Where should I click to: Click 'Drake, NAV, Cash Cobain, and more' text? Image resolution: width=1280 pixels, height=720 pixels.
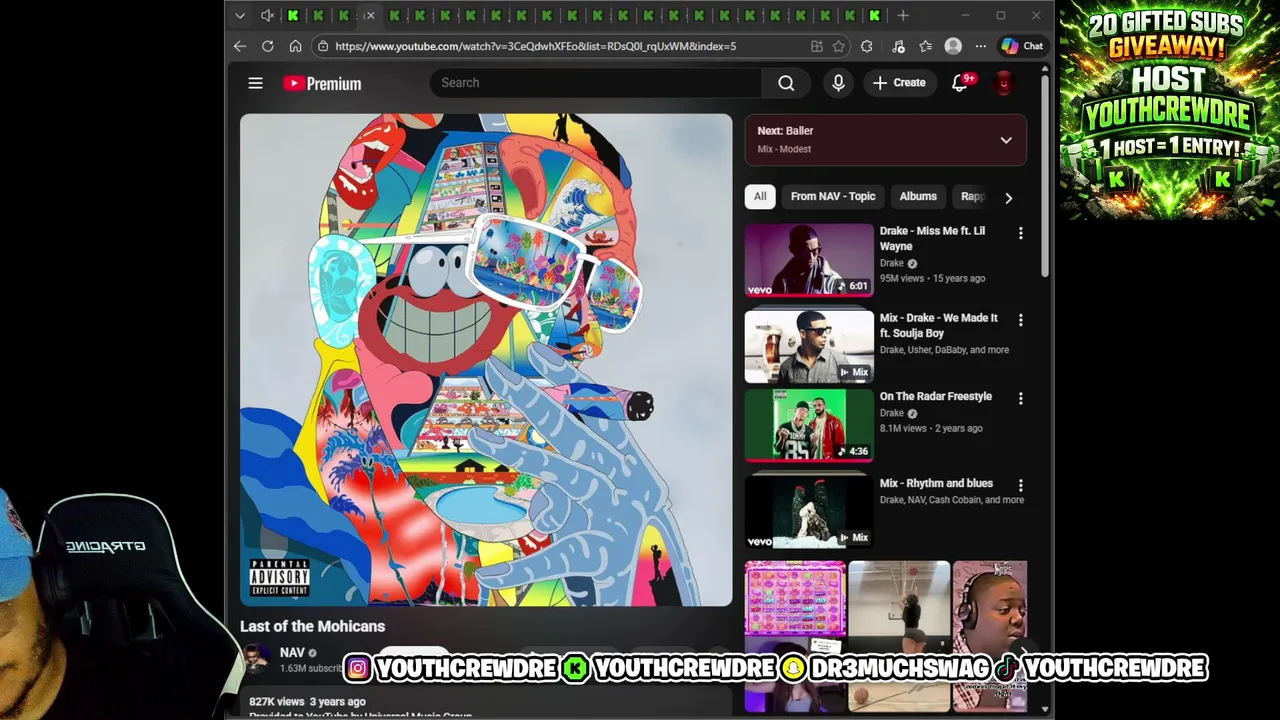point(952,500)
